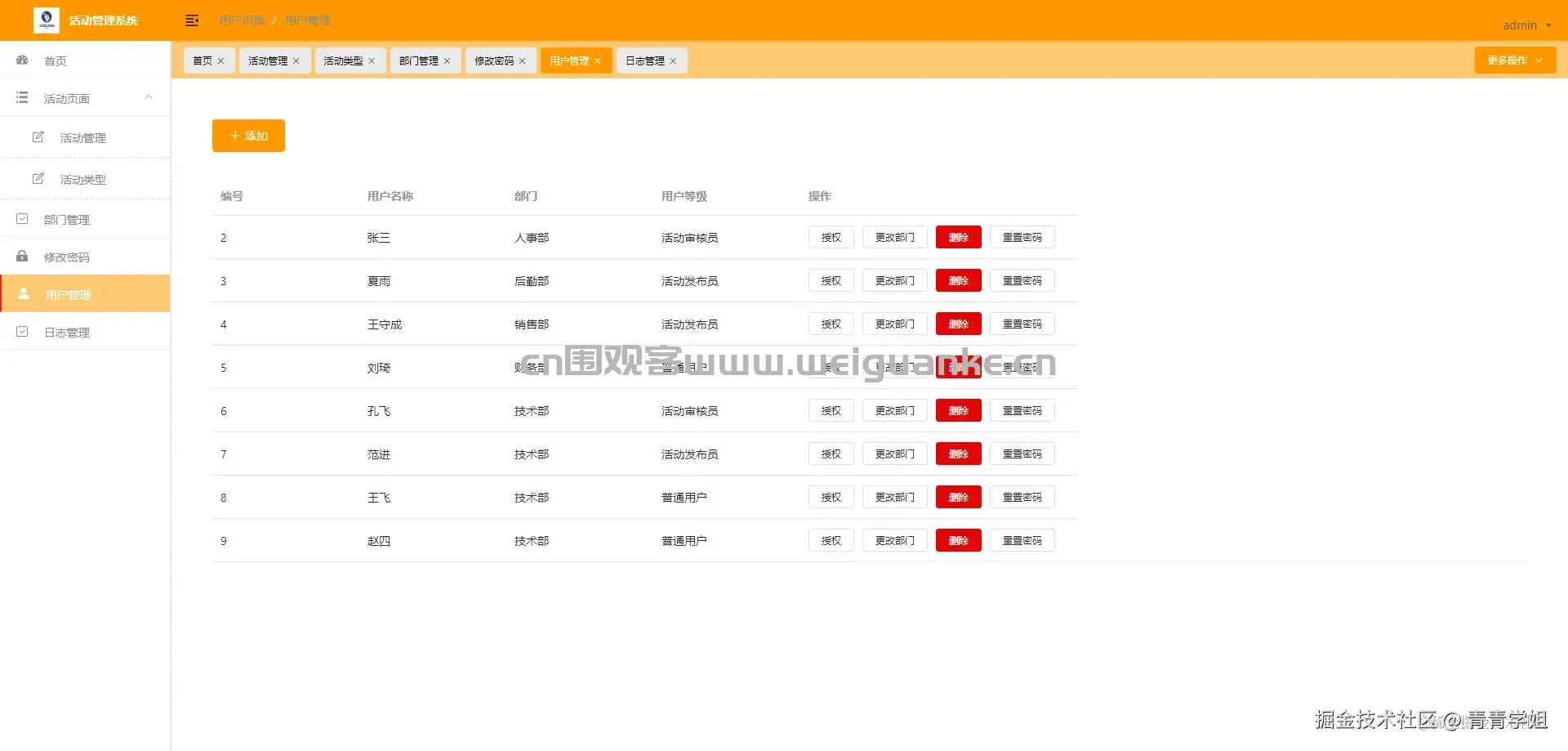This screenshot has width=1568, height=751.
Task: Delete user 孔飞
Action: (959, 410)
